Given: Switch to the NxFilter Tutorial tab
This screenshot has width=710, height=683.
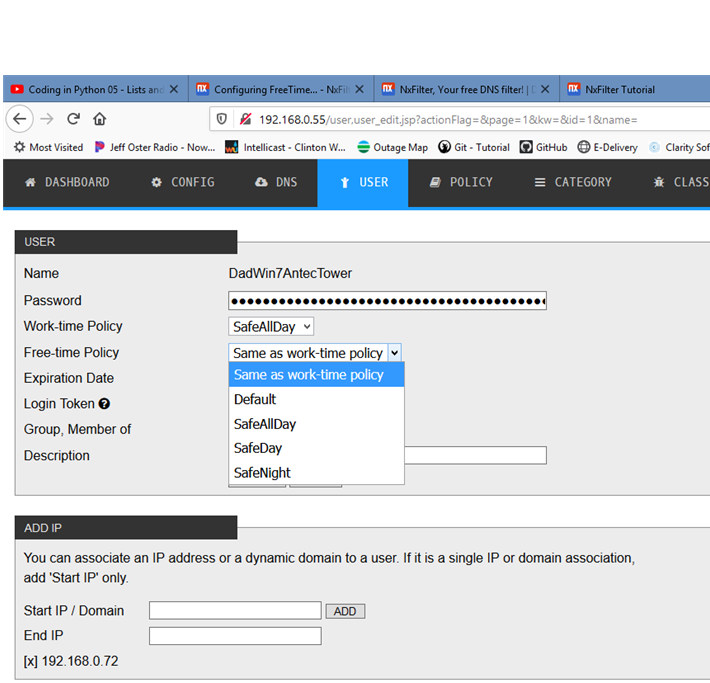Looking at the screenshot, I should [618, 89].
